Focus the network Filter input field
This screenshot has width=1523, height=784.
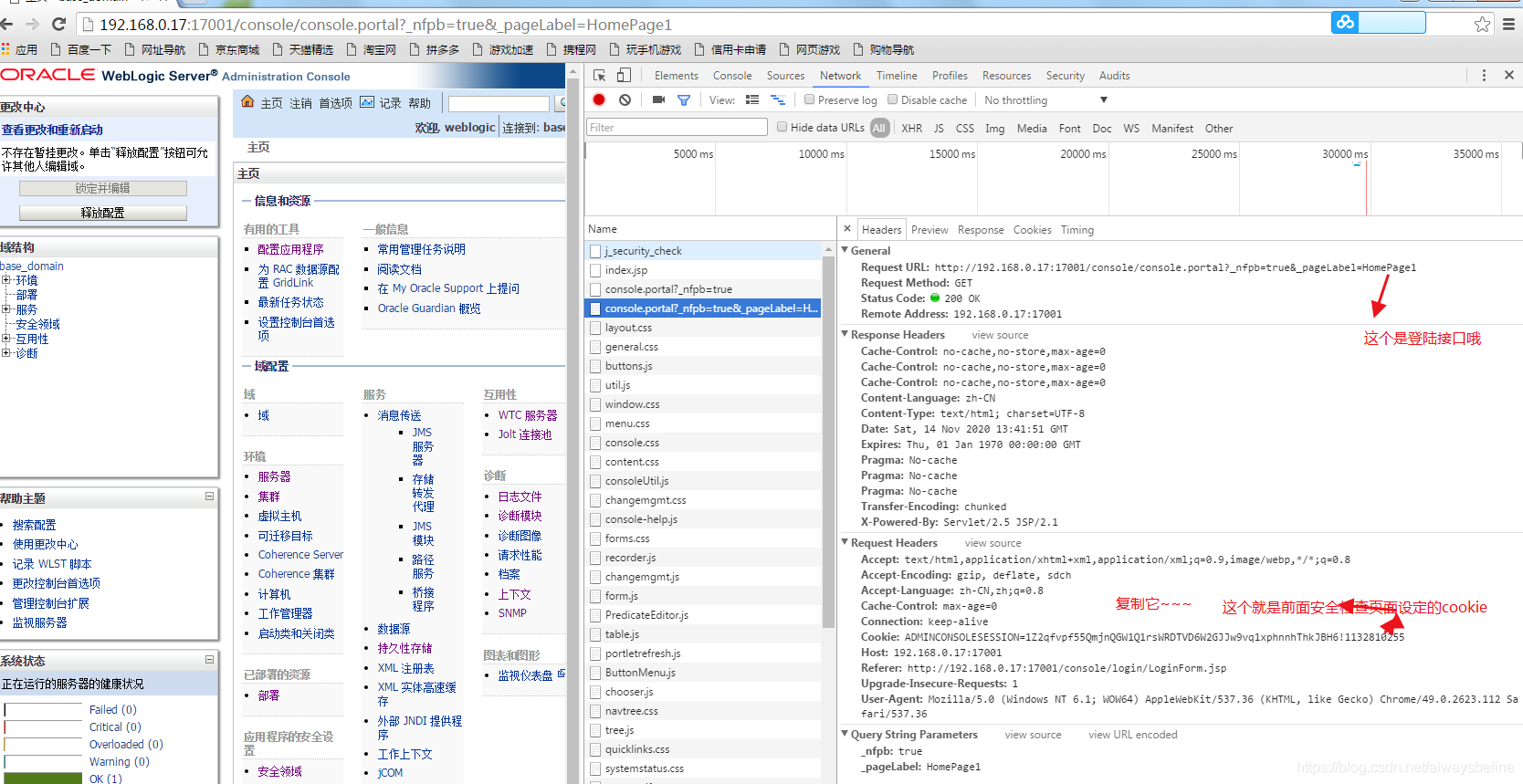[677, 127]
